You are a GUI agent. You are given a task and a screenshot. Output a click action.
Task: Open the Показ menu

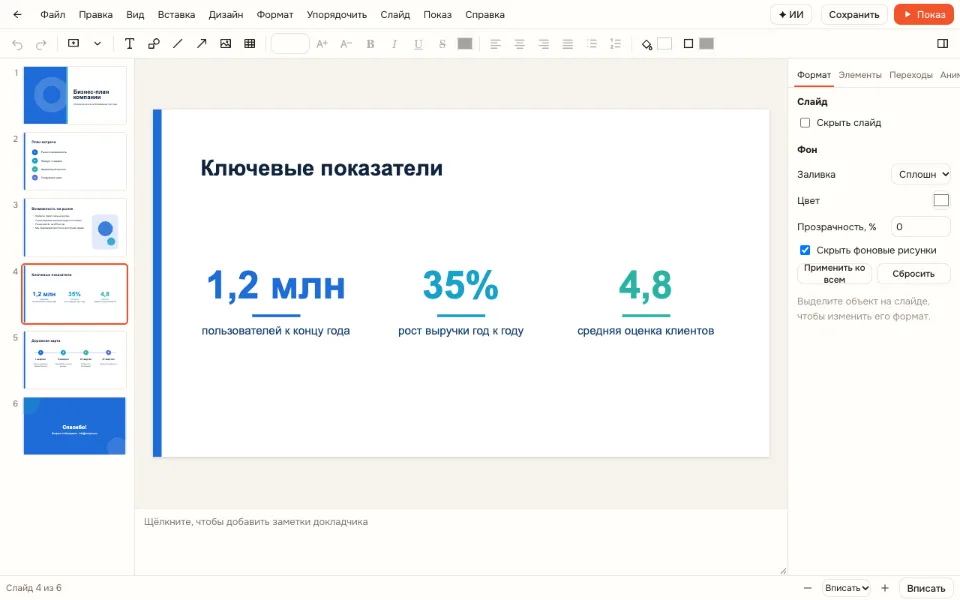coord(437,15)
